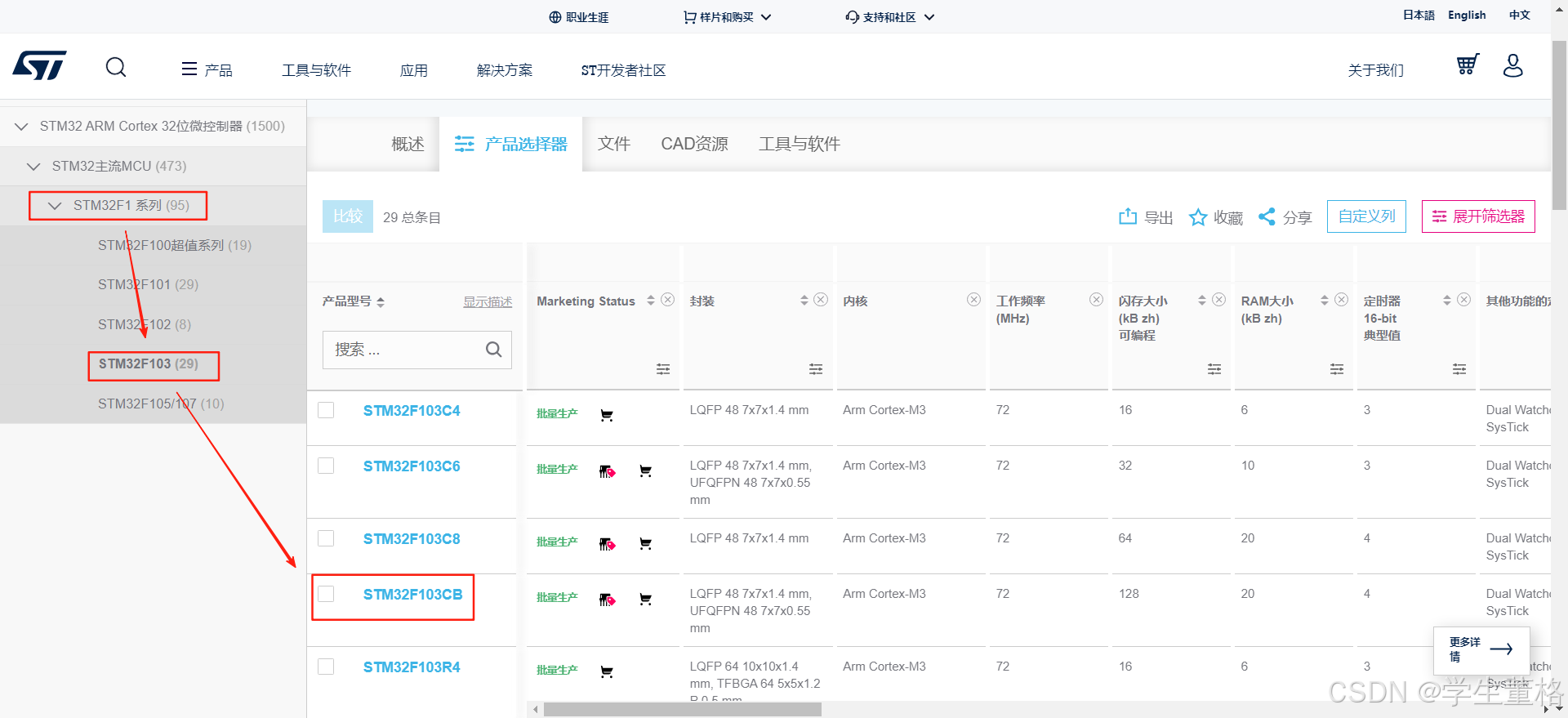Open the shopping cart icon in header
Screen dimensions: 1568x718
tap(1468, 65)
